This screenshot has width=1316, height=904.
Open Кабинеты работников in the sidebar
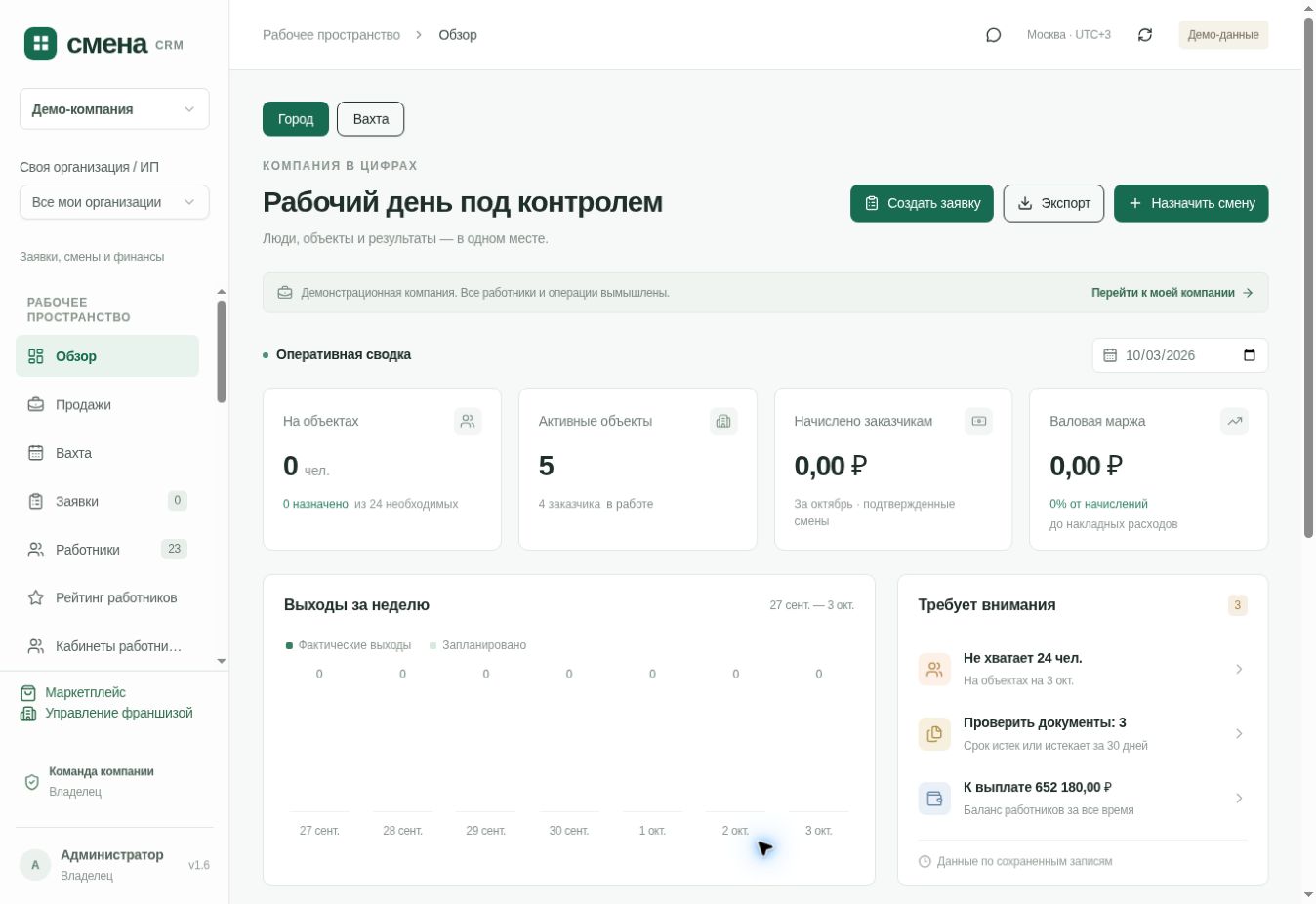pos(107,646)
